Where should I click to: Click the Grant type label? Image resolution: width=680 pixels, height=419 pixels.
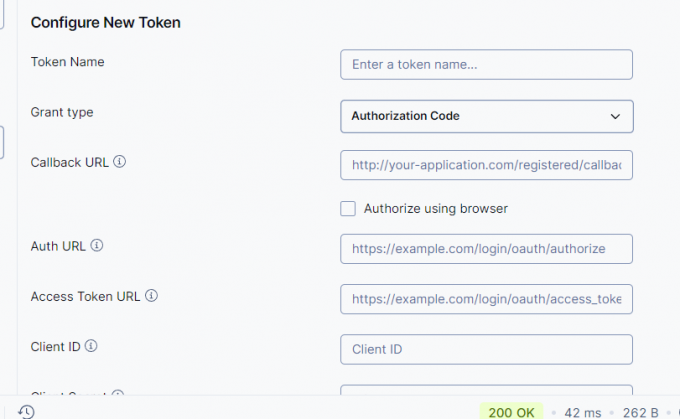(62, 112)
